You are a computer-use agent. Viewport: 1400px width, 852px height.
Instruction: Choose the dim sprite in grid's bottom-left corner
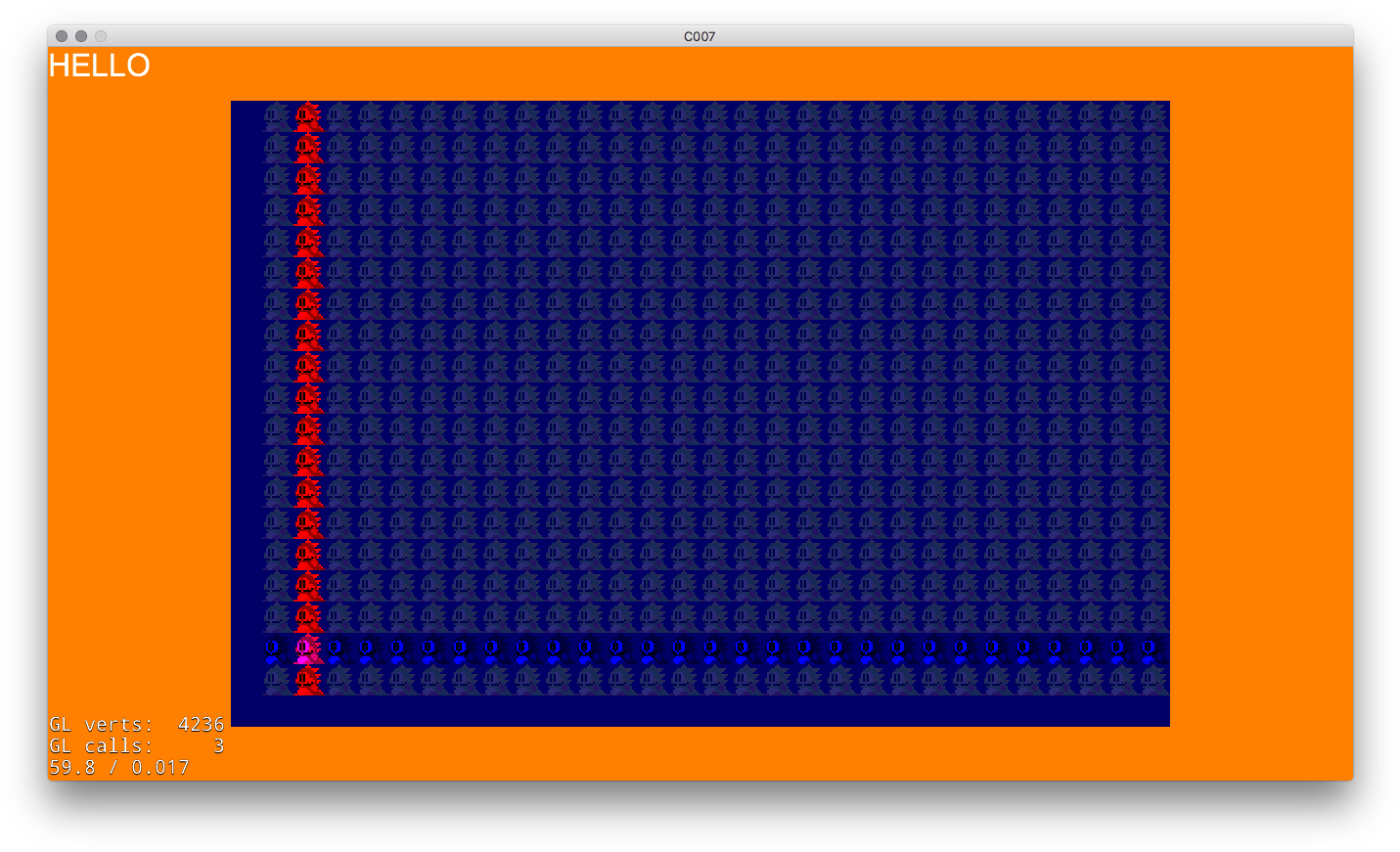point(276,680)
